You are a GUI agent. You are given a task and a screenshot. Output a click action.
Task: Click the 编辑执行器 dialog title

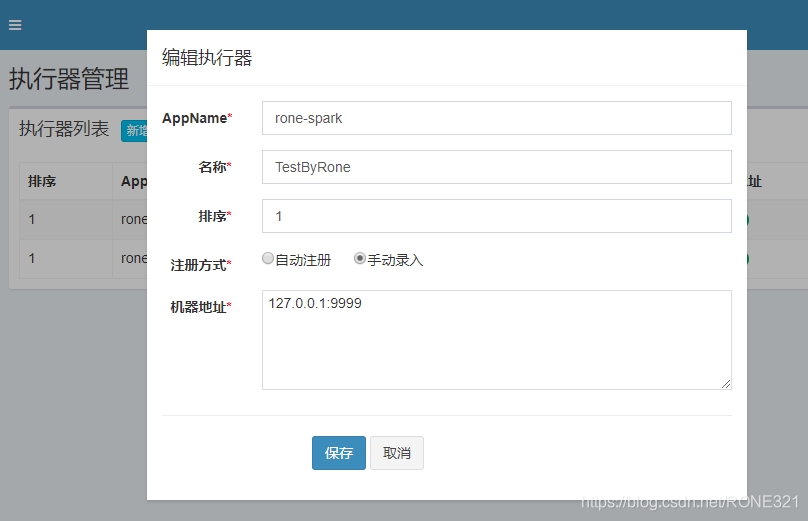[x=207, y=58]
